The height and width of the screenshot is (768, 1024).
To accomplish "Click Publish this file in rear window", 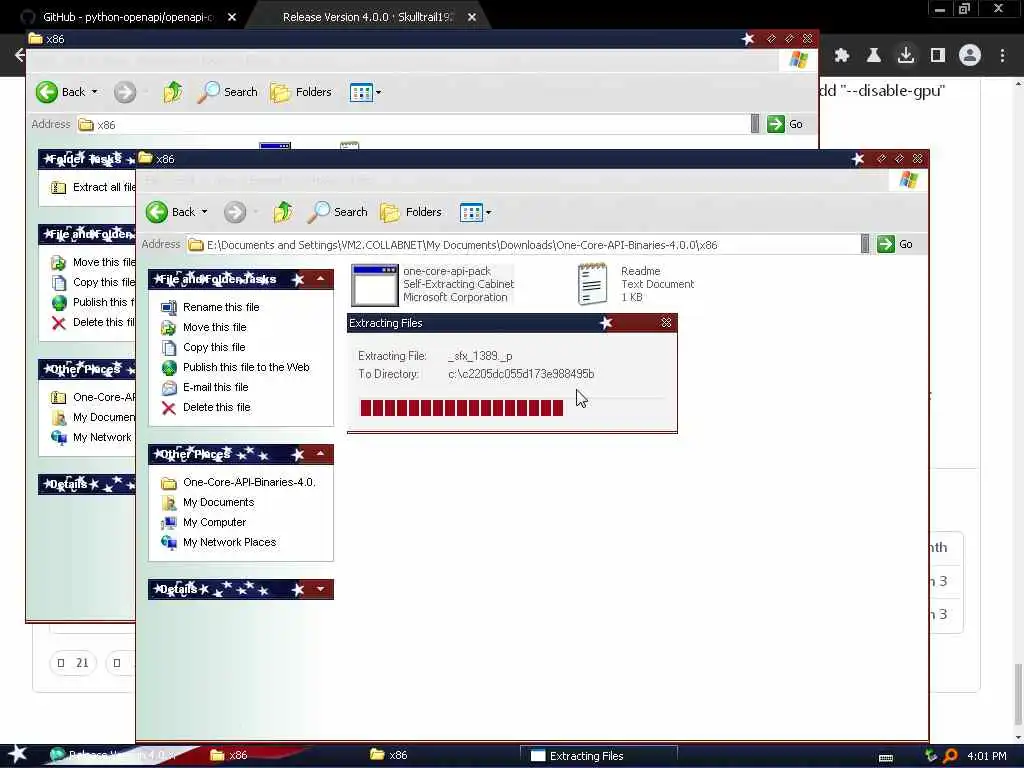I will [x=93, y=302].
